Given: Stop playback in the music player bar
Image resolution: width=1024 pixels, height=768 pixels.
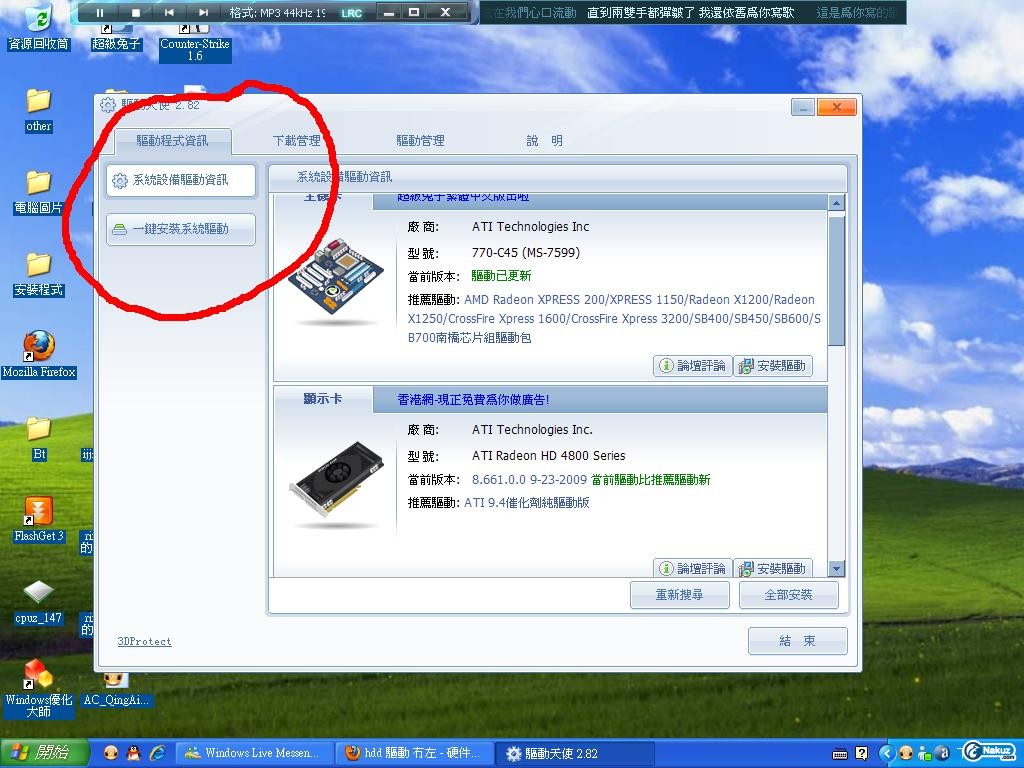Looking at the screenshot, I should coord(136,12).
